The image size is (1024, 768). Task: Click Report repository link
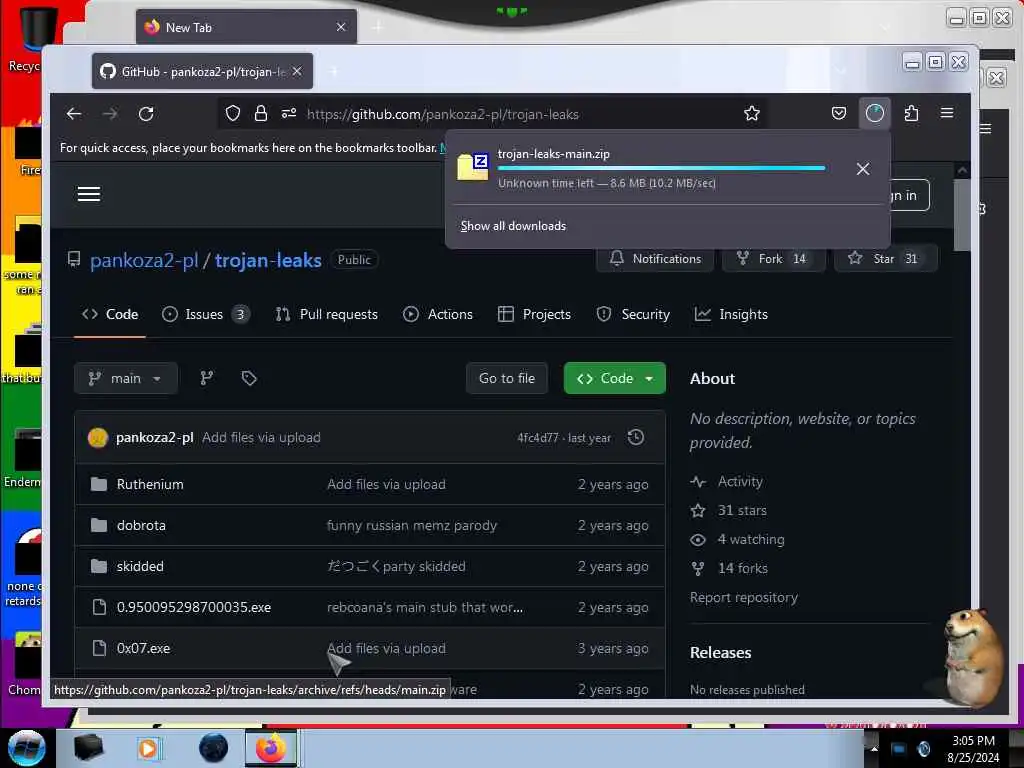[x=744, y=597]
